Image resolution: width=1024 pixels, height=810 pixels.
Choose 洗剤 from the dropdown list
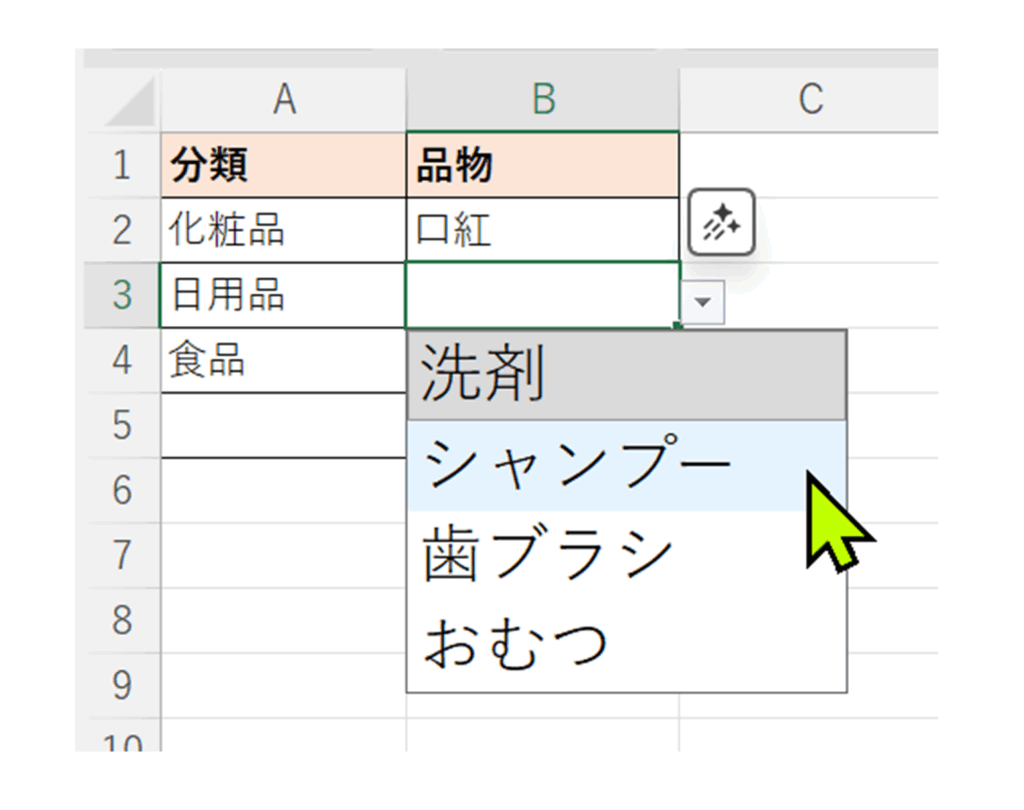(x=626, y=376)
